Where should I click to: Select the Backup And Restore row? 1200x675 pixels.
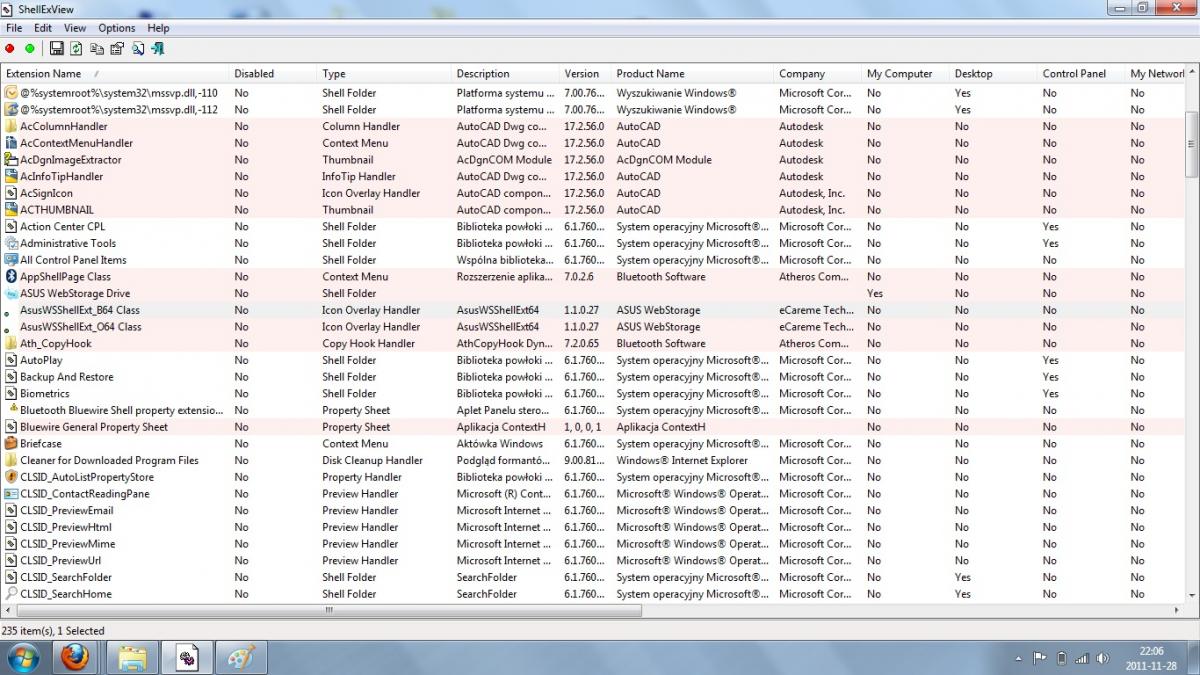[x=591, y=377]
